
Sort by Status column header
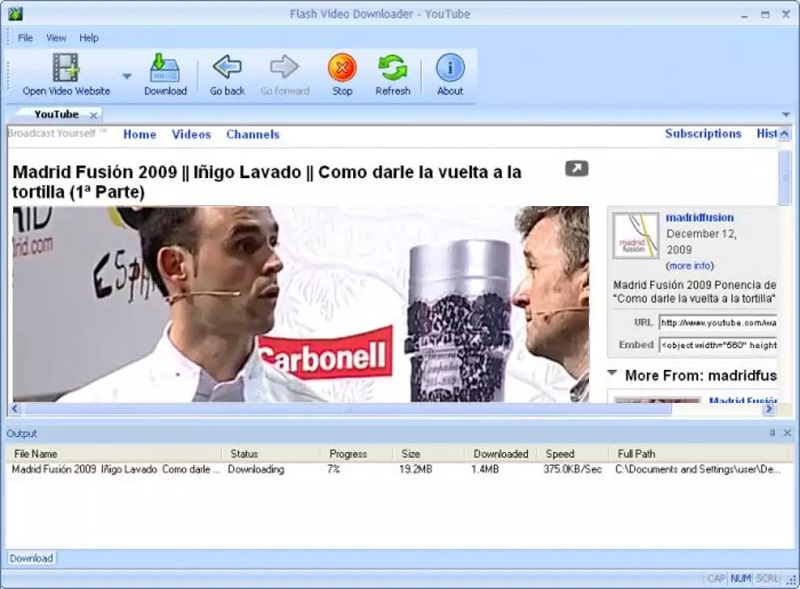coord(271,454)
